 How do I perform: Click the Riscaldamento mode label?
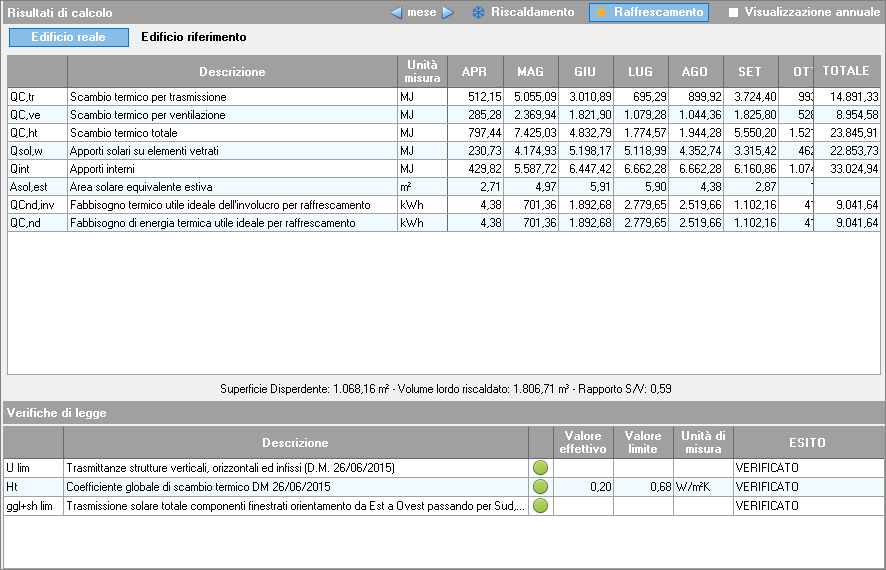(532, 13)
